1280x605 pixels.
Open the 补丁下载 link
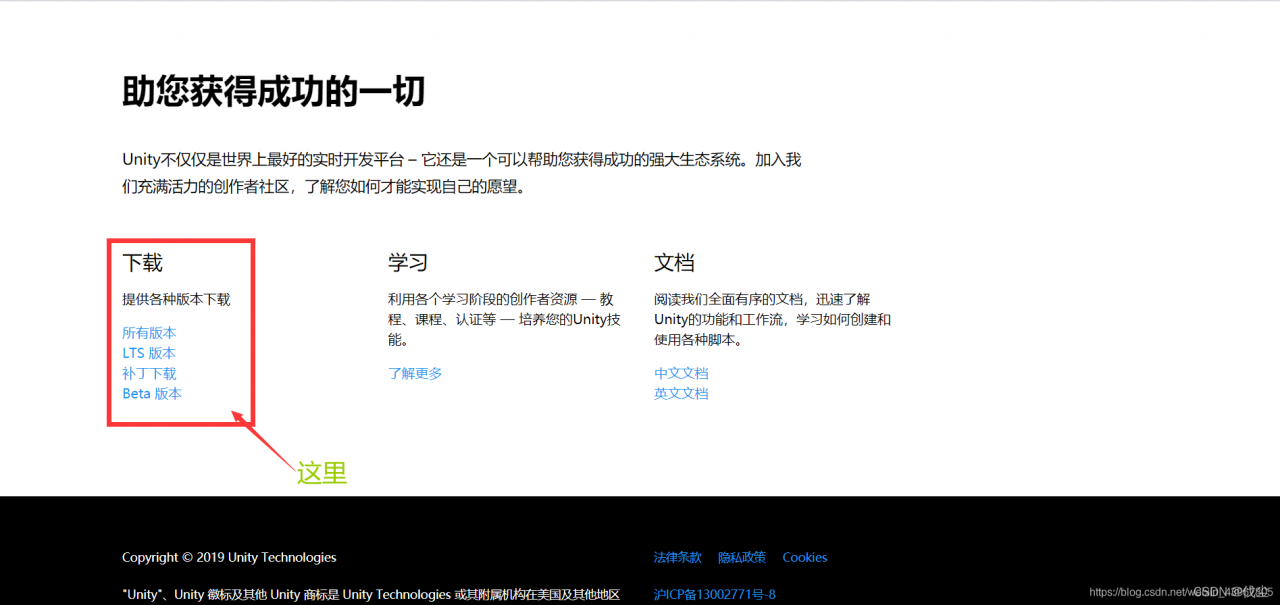148,373
